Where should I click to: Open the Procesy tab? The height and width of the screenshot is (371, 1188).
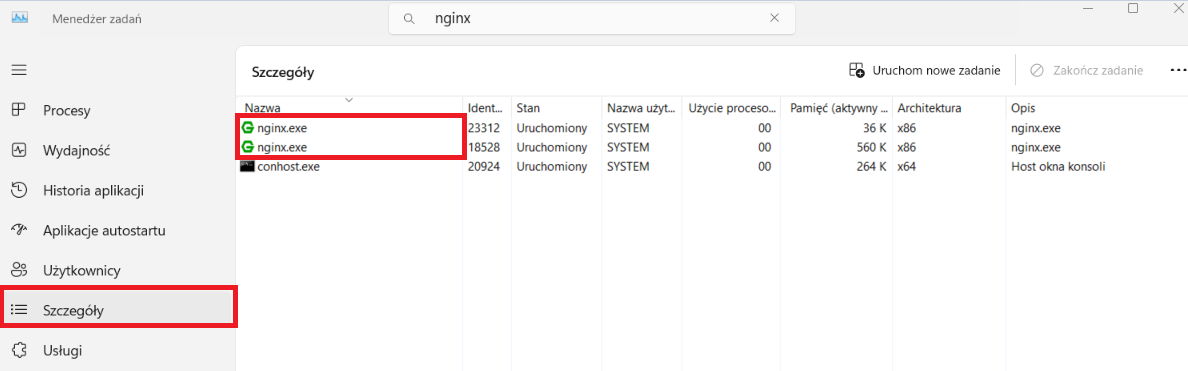[x=67, y=111]
